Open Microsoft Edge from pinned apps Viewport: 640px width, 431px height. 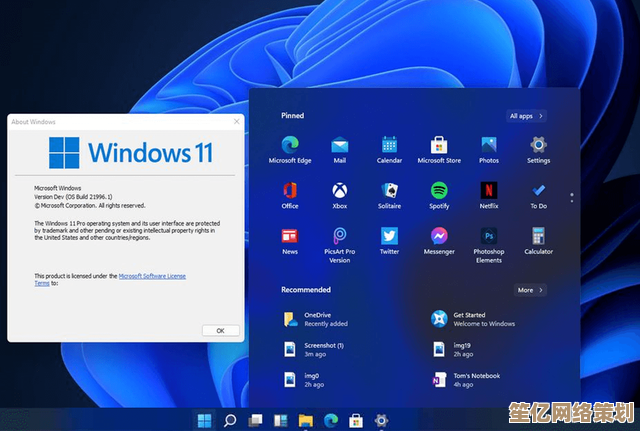click(290, 145)
